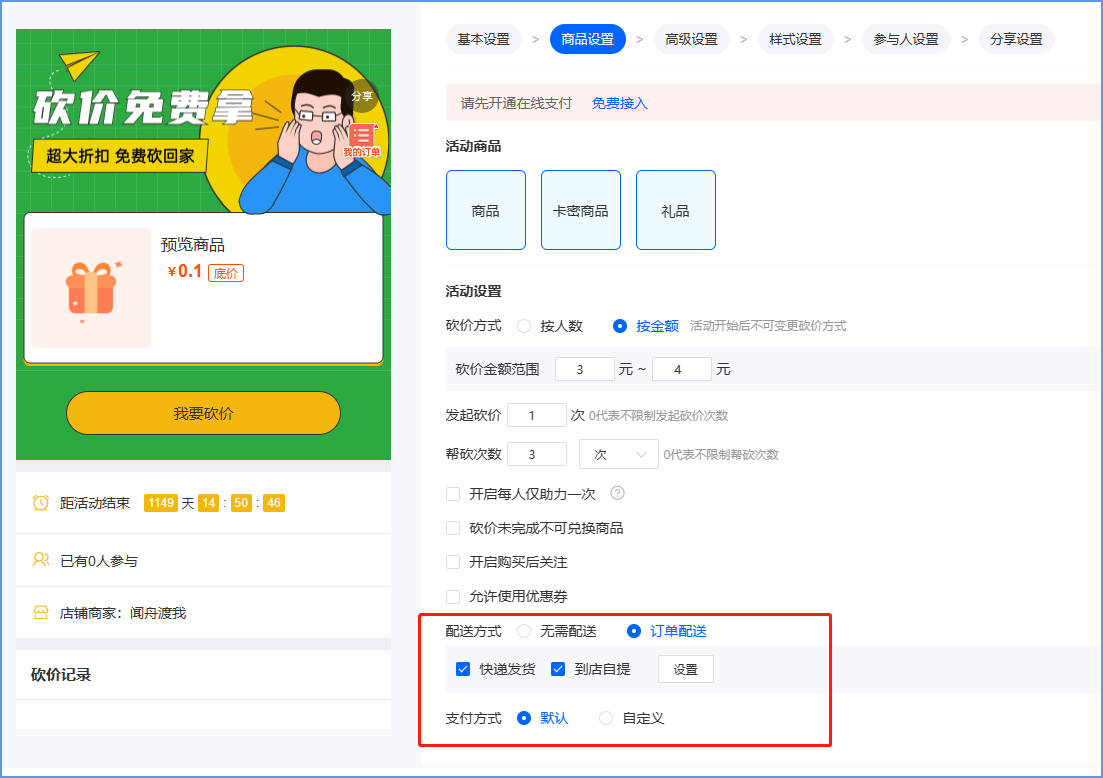
Task: Focus the 发起砍价 count field
Action: click(x=537, y=415)
